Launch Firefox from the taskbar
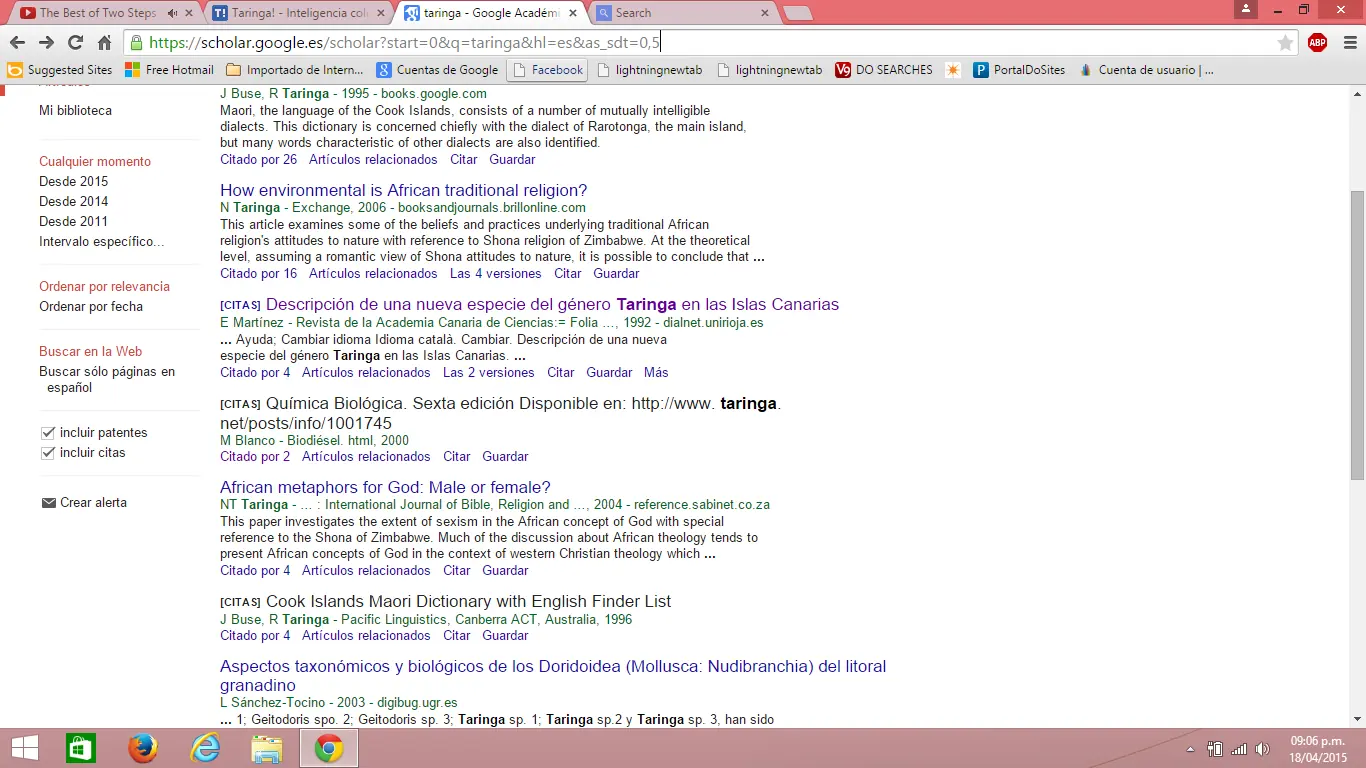 143,748
